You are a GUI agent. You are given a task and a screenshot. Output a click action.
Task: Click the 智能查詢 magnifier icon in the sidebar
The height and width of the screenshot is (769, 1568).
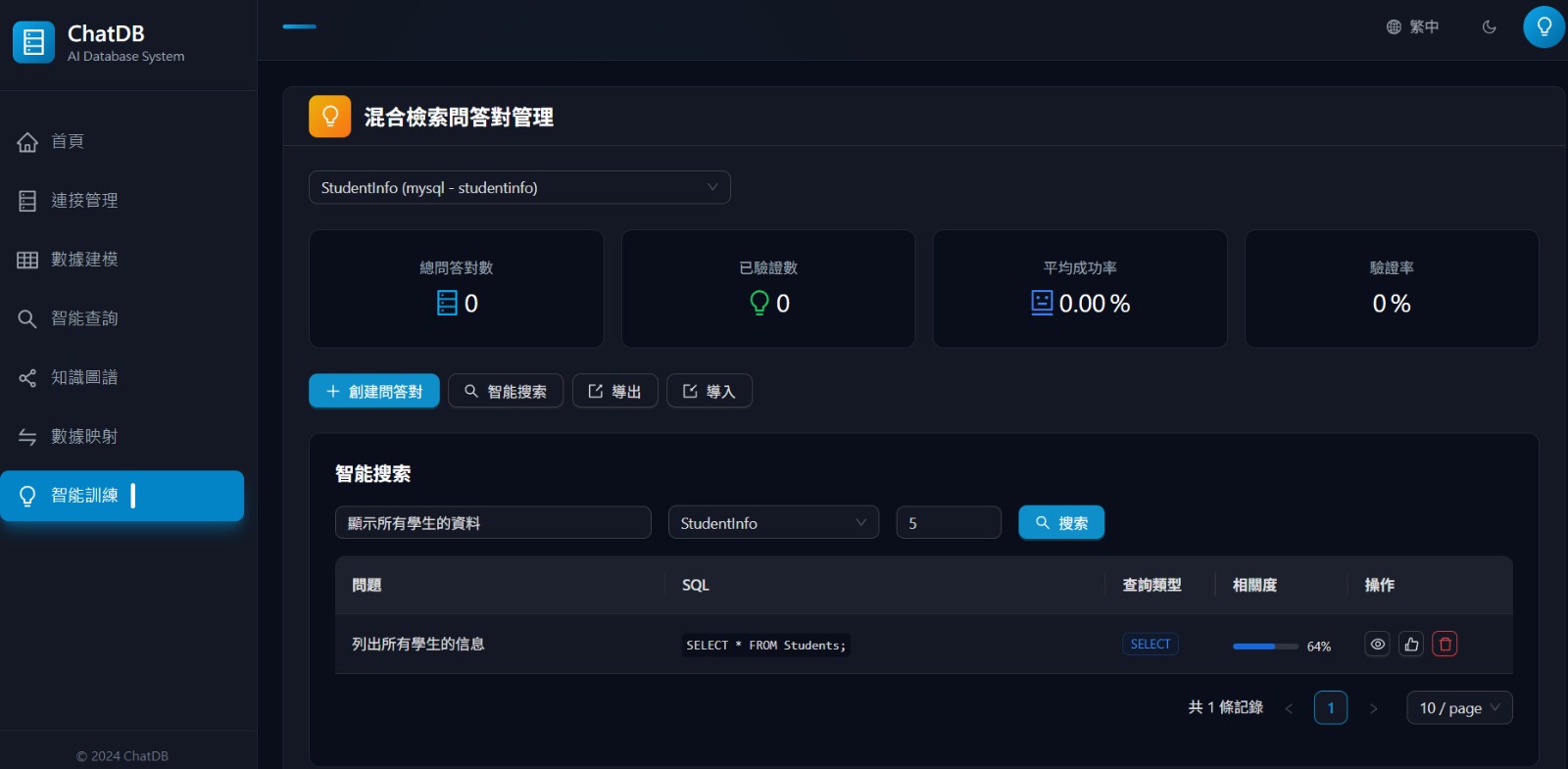(27, 318)
